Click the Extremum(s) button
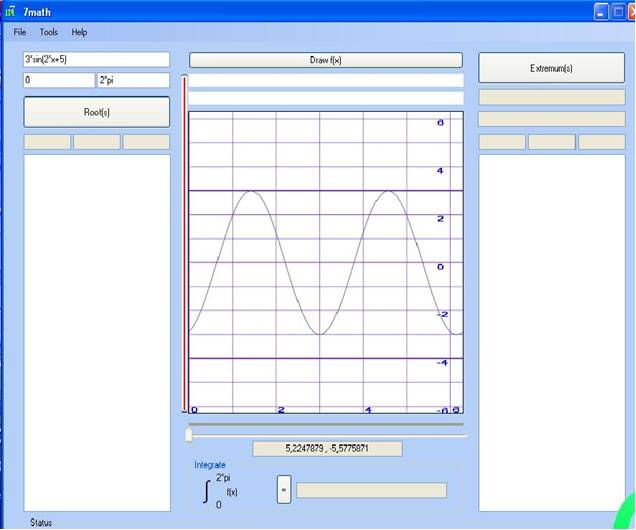This screenshot has width=636, height=530. pyautogui.click(x=551, y=68)
